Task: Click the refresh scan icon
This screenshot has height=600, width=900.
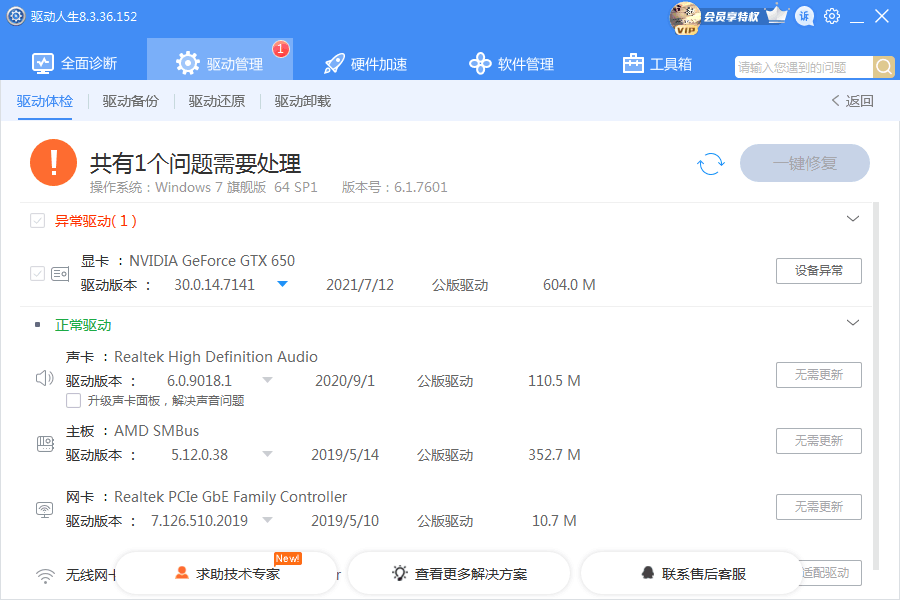Action: pos(711,164)
